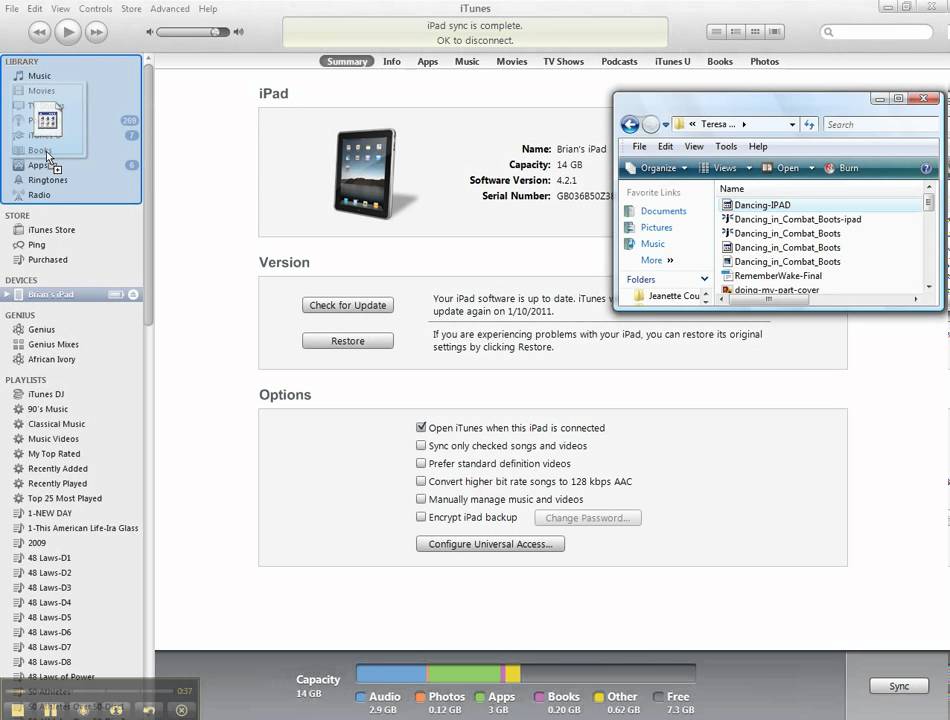Eject Brian's iPad

(133, 294)
